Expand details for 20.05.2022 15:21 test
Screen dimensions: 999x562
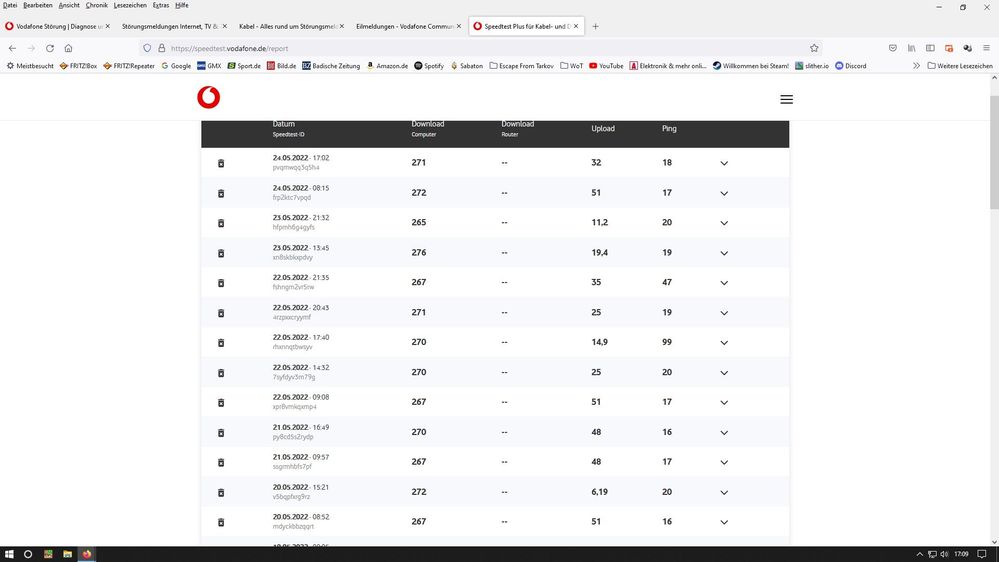click(x=724, y=493)
